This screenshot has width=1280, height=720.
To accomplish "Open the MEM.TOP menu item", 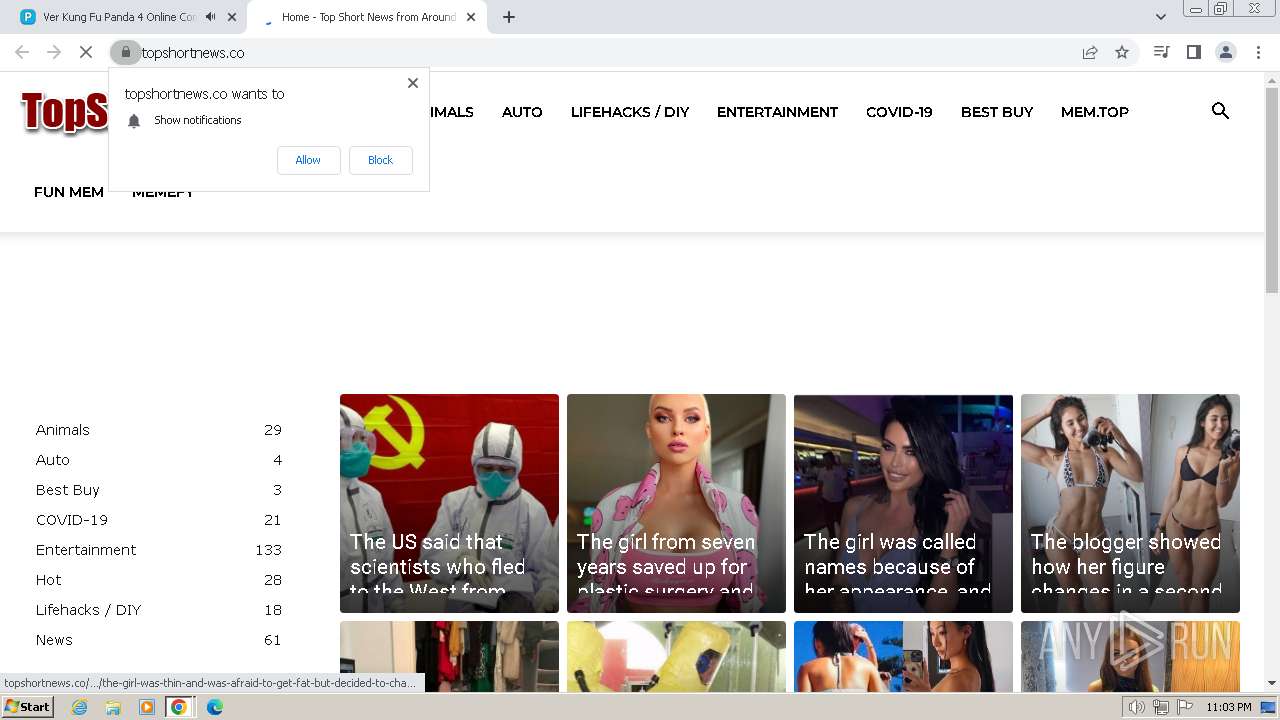I will click(1095, 112).
